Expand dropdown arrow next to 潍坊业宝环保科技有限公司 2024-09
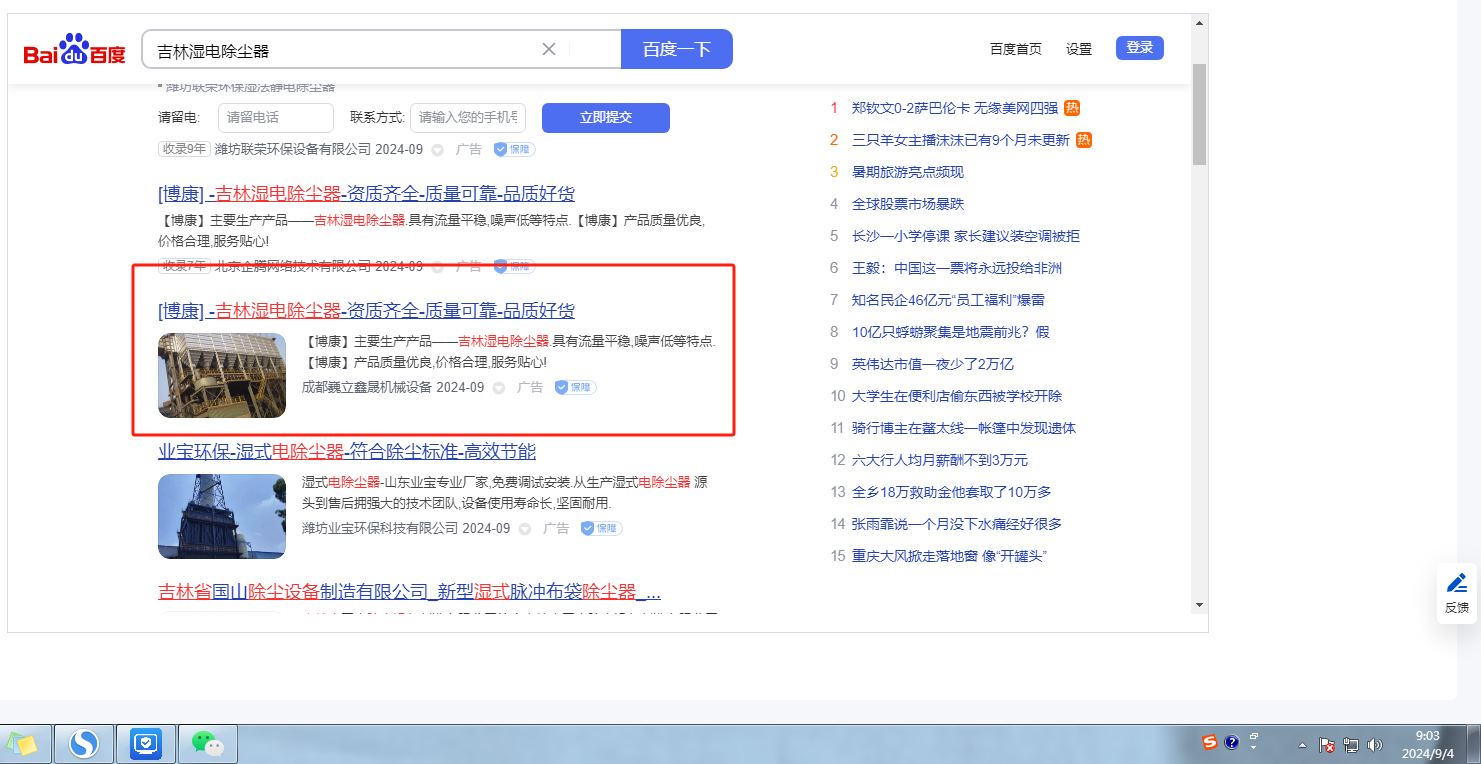The height and width of the screenshot is (764, 1481). coord(524,529)
